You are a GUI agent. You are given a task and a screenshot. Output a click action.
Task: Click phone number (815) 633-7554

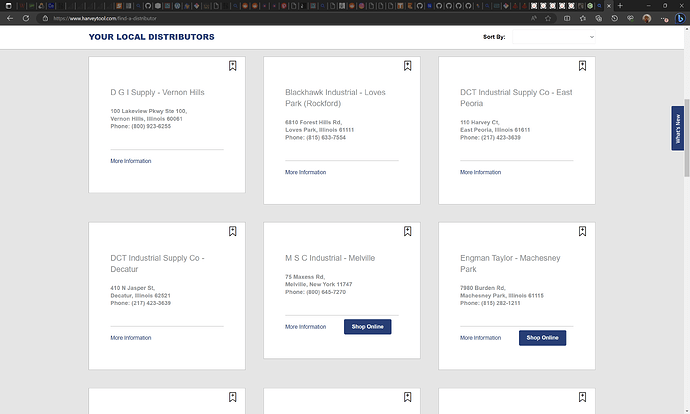click(326, 138)
